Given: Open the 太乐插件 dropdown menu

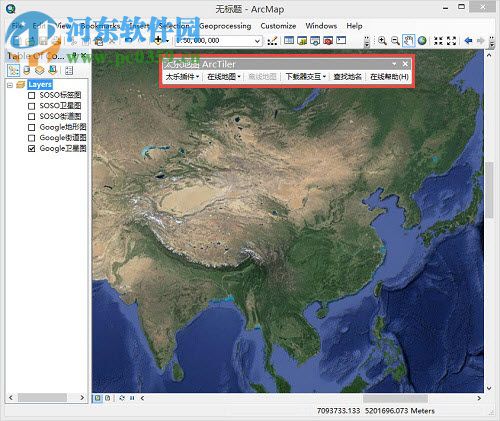Looking at the screenshot, I should (182, 77).
